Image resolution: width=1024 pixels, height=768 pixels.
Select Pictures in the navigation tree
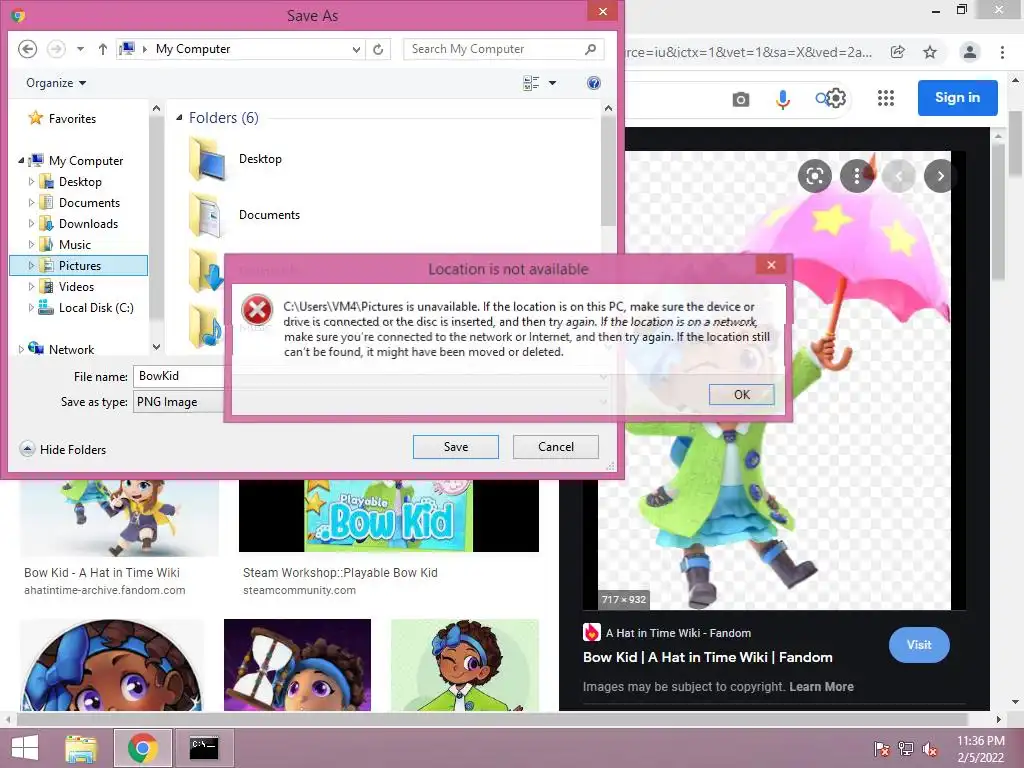pos(79,266)
